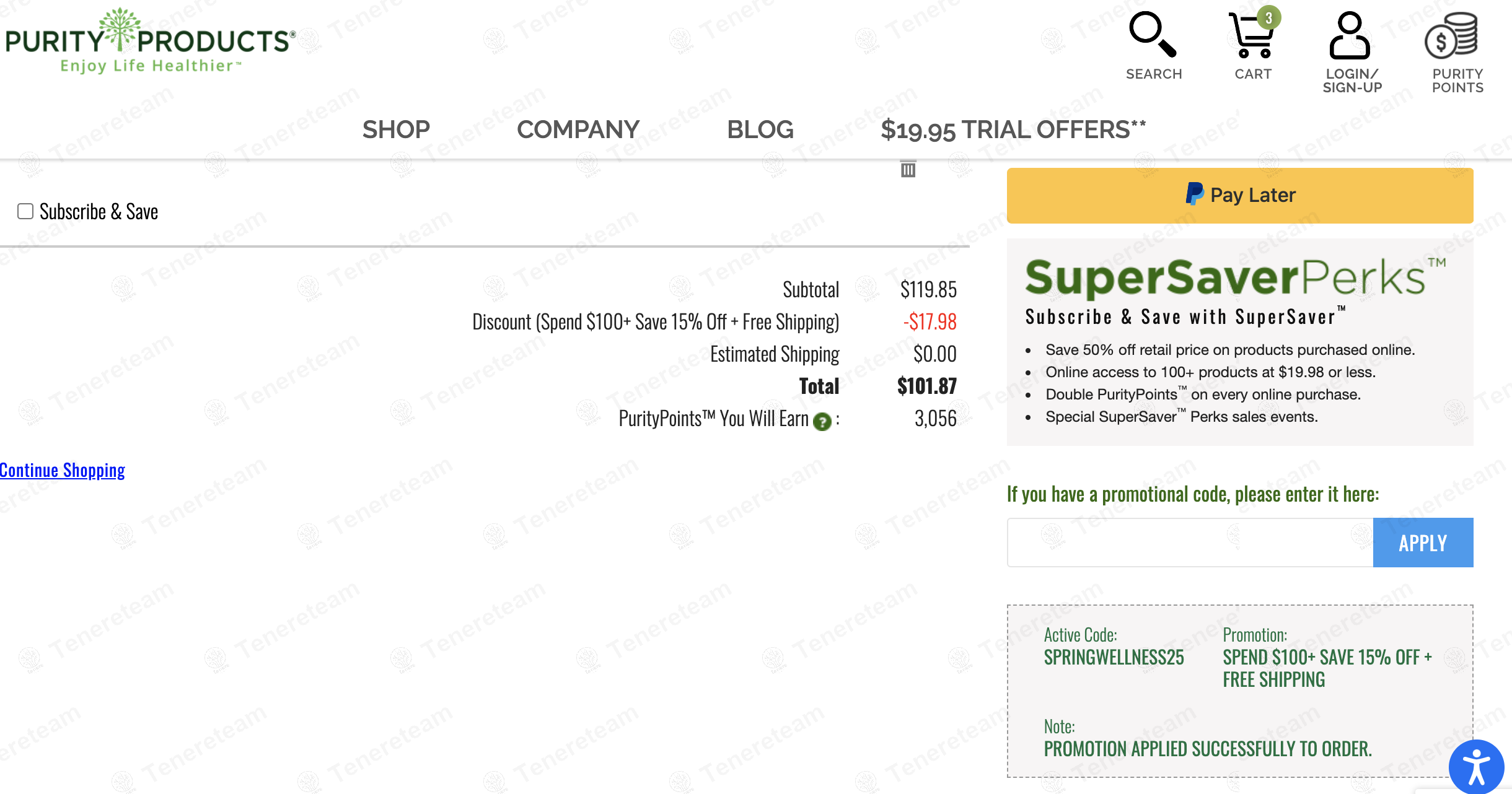1512x794 pixels.
Task: Click the Login/Sign-Up person icon
Action: [1350, 36]
